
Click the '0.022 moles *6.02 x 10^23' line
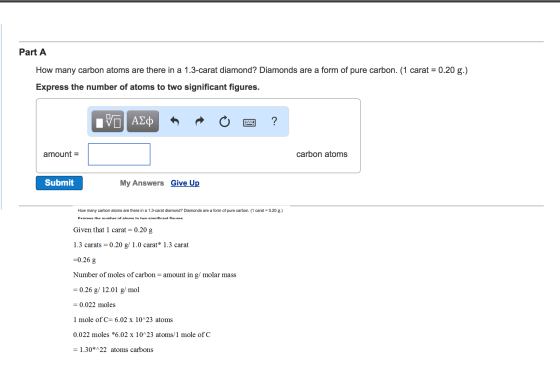[x=142, y=335]
